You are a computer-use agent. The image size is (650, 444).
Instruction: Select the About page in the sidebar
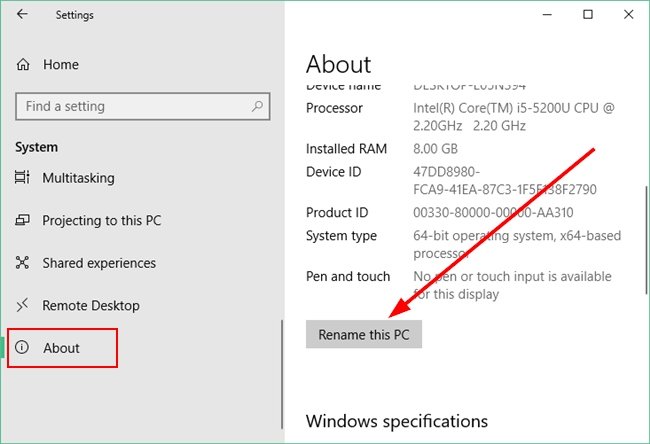[x=63, y=348]
